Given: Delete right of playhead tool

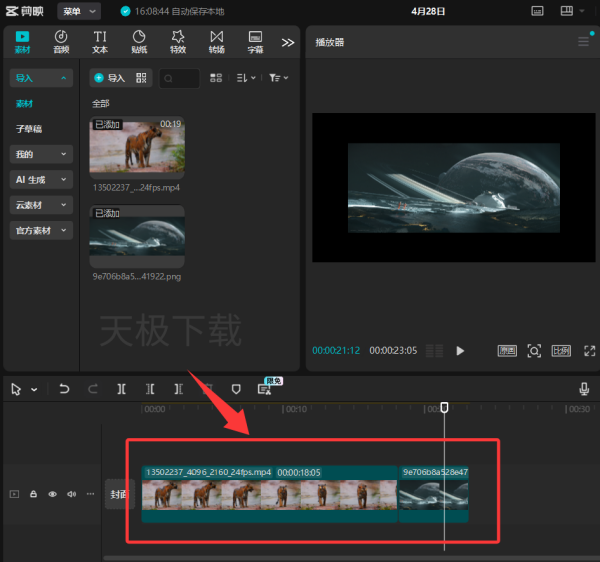Looking at the screenshot, I should click(179, 389).
